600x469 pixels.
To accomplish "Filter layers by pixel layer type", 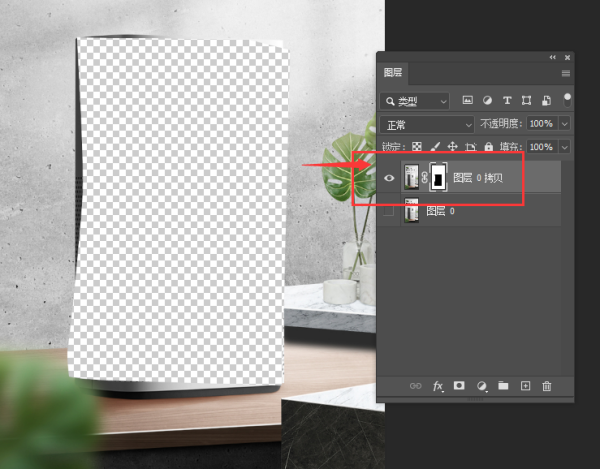I will coord(467,101).
